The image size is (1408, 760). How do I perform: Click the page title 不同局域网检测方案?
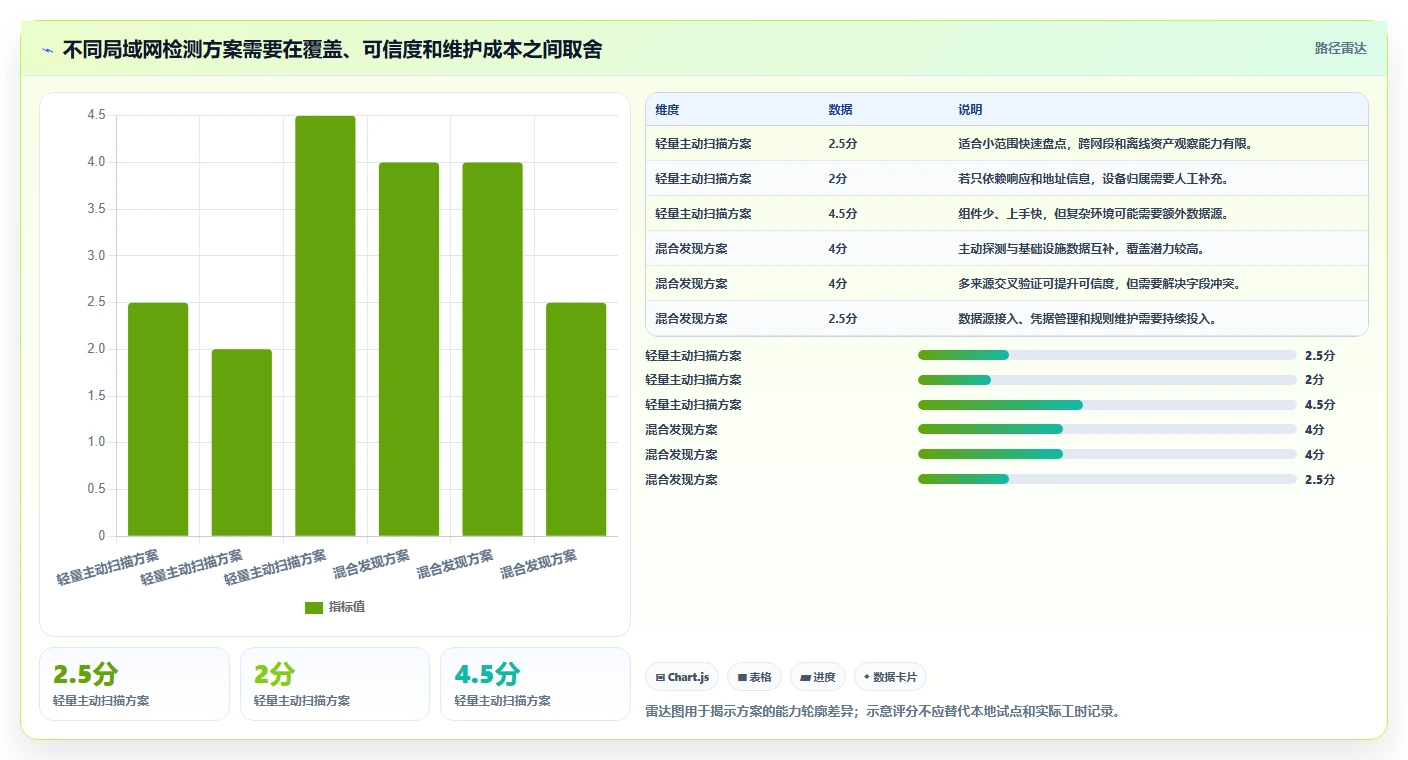click(332, 50)
